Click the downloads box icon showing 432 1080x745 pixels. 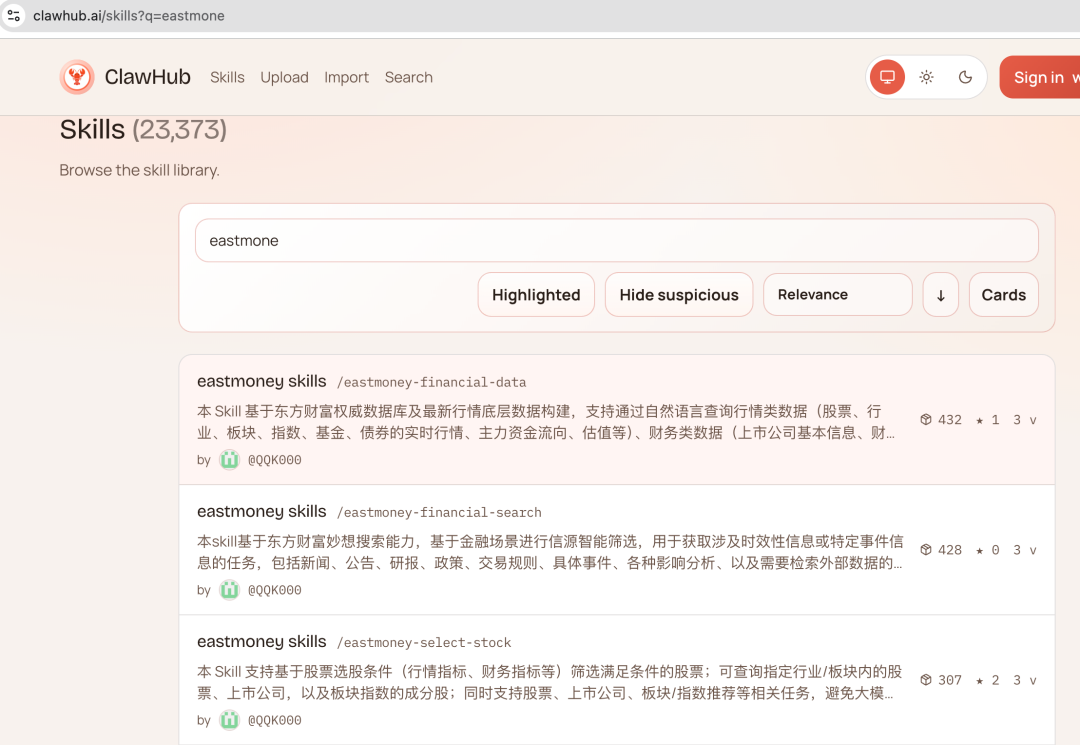click(926, 419)
